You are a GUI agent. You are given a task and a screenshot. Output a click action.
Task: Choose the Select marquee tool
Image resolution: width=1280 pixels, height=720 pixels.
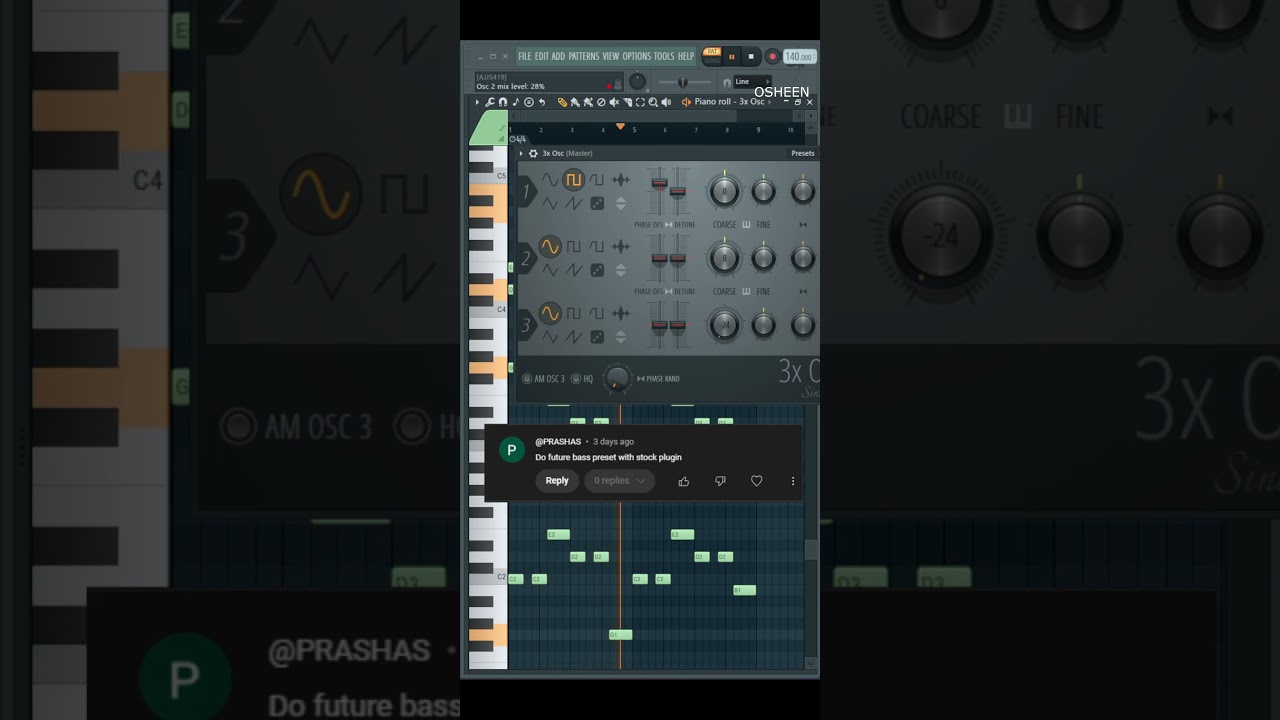tap(640, 102)
